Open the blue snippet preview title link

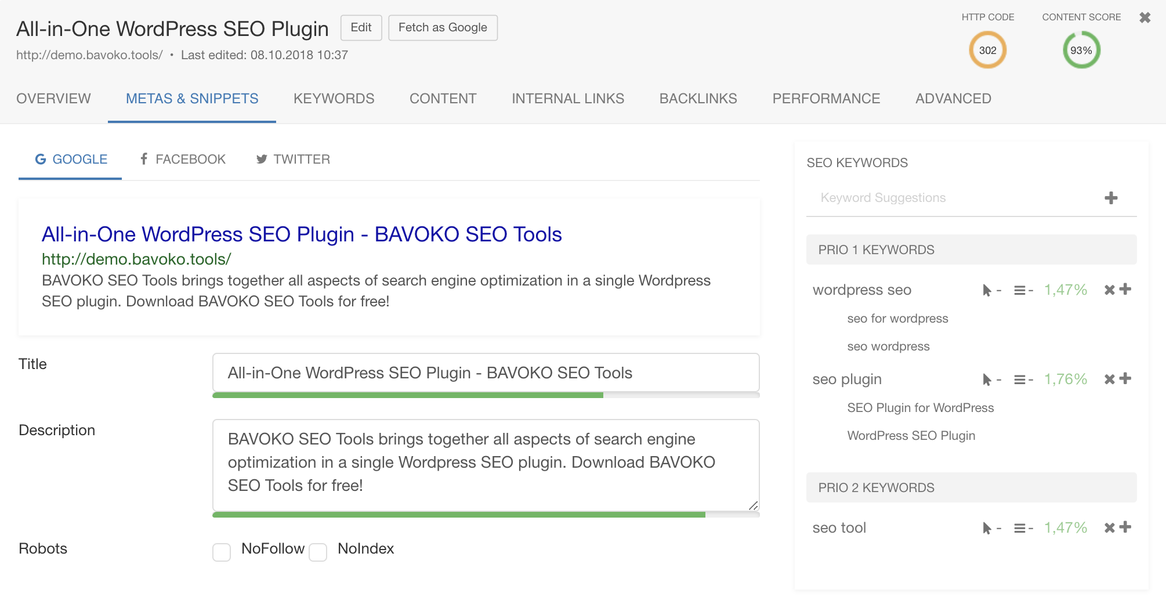(302, 234)
